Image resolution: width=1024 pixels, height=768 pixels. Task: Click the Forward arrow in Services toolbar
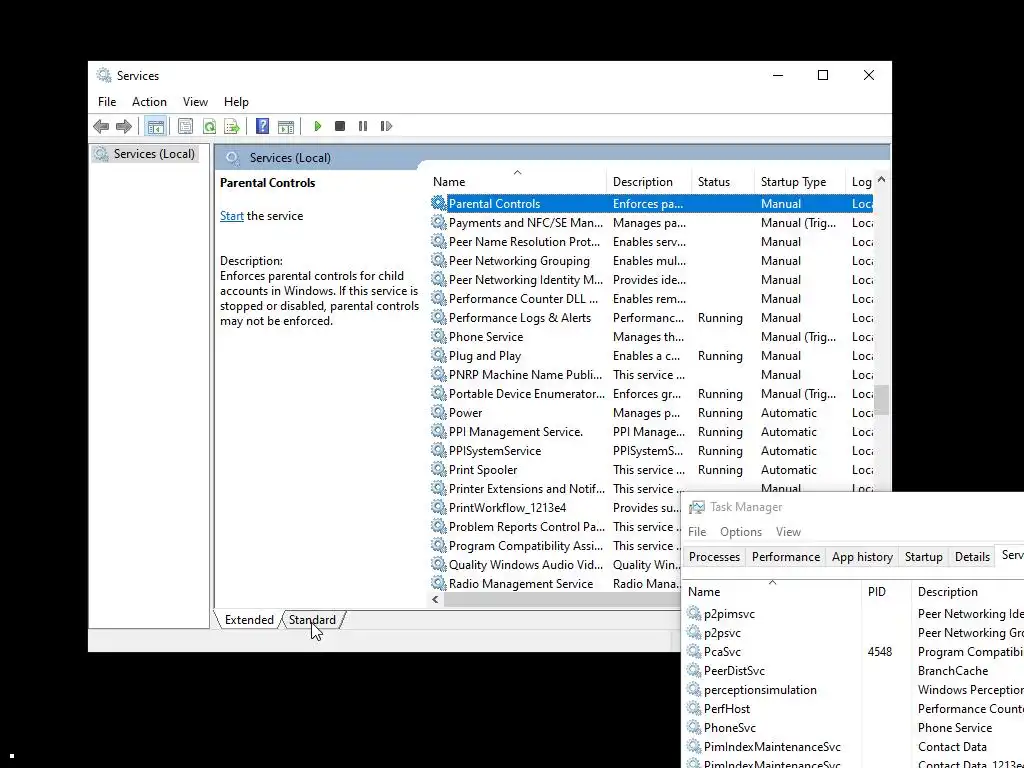(x=123, y=126)
